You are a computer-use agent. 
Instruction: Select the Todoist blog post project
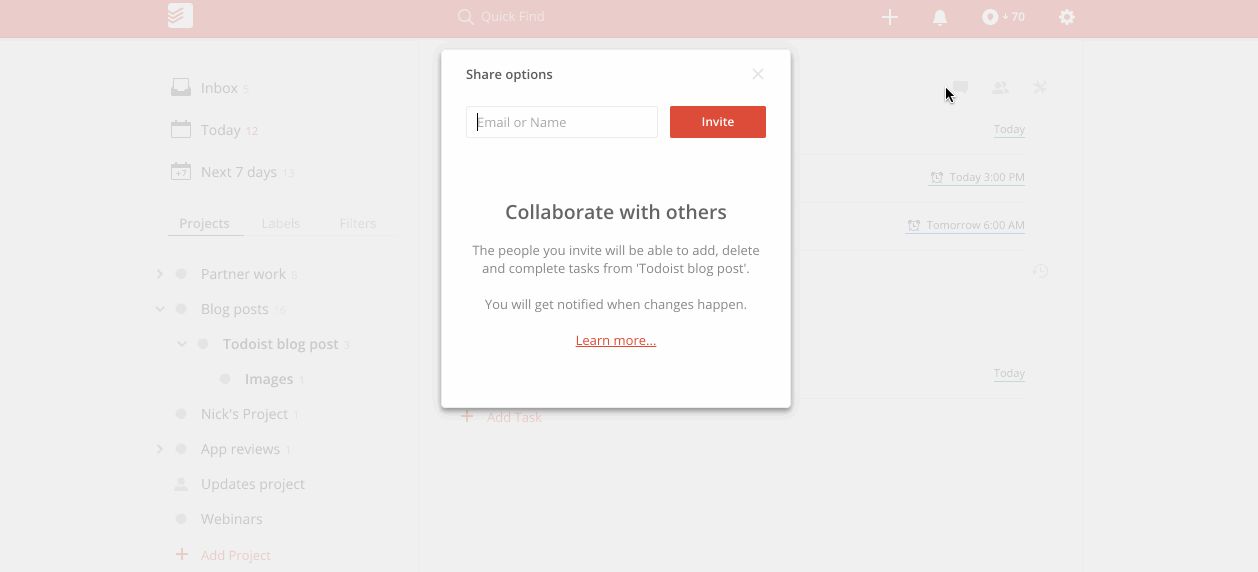point(281,344)
